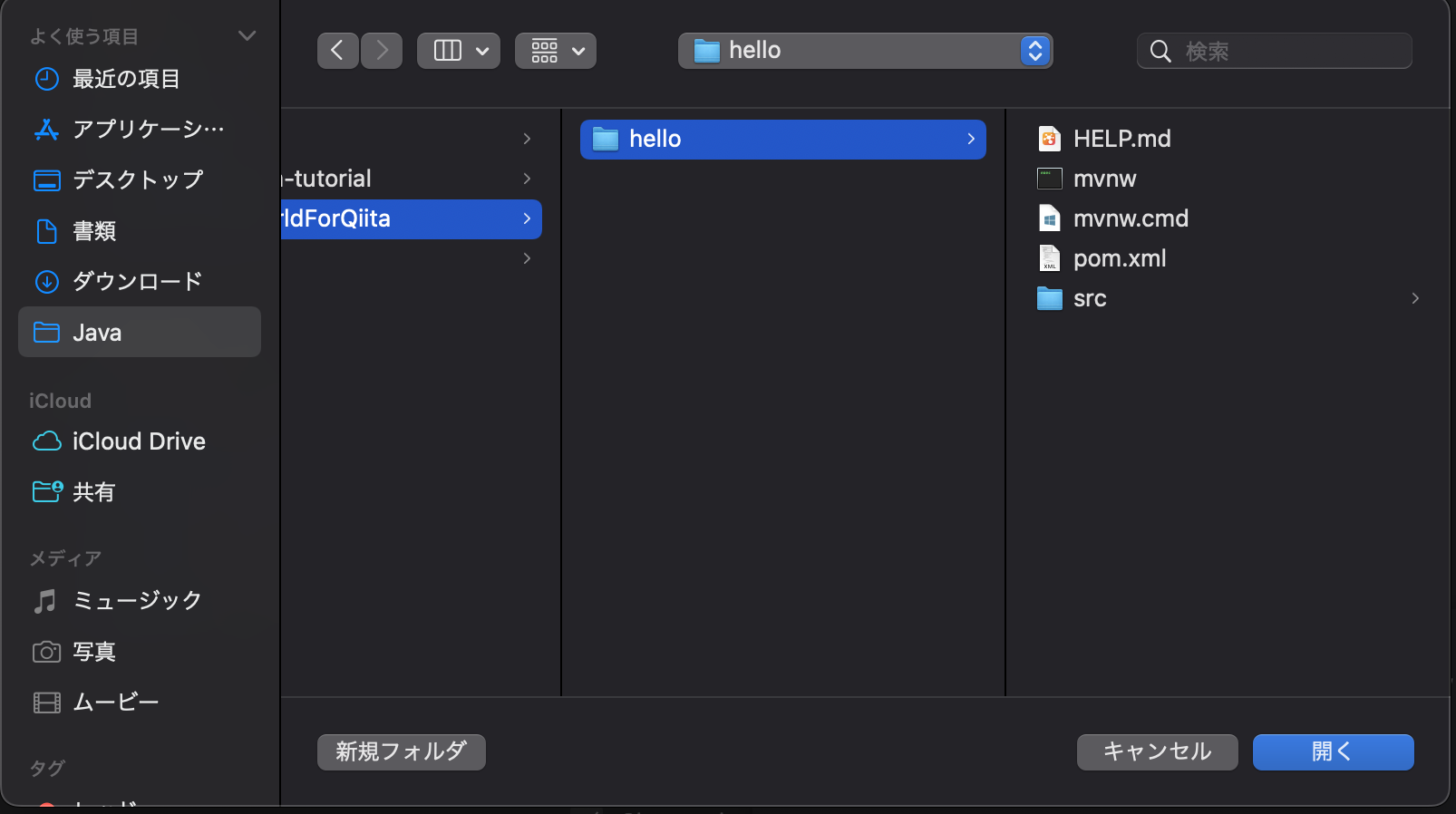Go forward with the right chevron button
Viewport: 1456px width, 814px height.
pyautogui.click(x=382, y=51)
